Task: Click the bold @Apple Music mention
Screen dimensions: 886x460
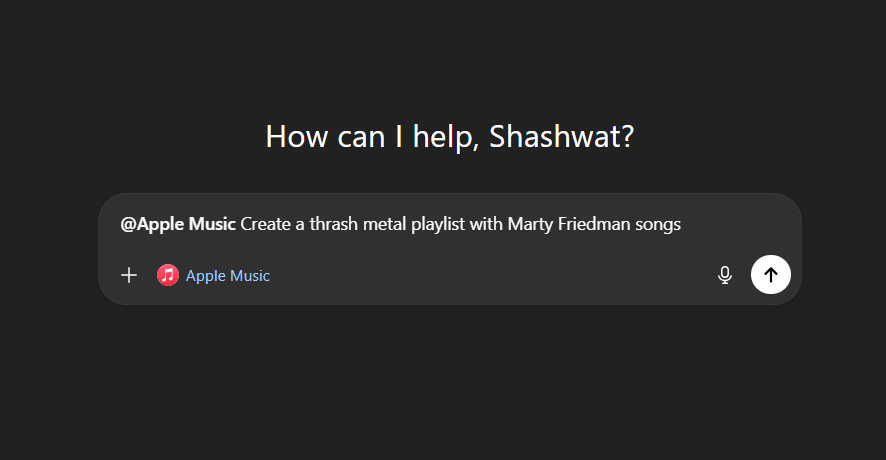Action: tap(178, 224)
